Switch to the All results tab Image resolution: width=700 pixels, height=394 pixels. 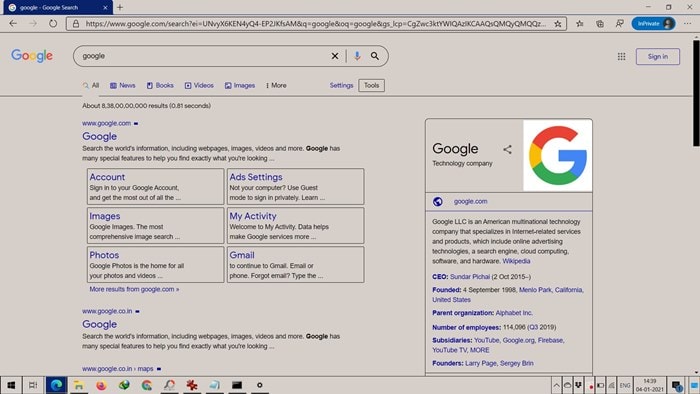click(x=91, y=85)
